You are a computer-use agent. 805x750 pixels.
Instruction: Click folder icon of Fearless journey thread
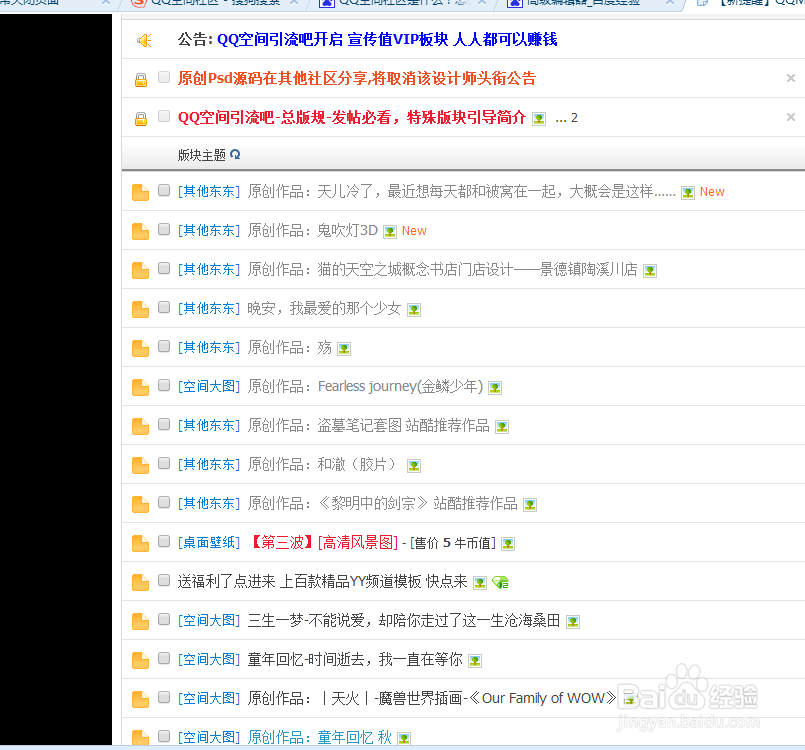[x=140, y=387]
